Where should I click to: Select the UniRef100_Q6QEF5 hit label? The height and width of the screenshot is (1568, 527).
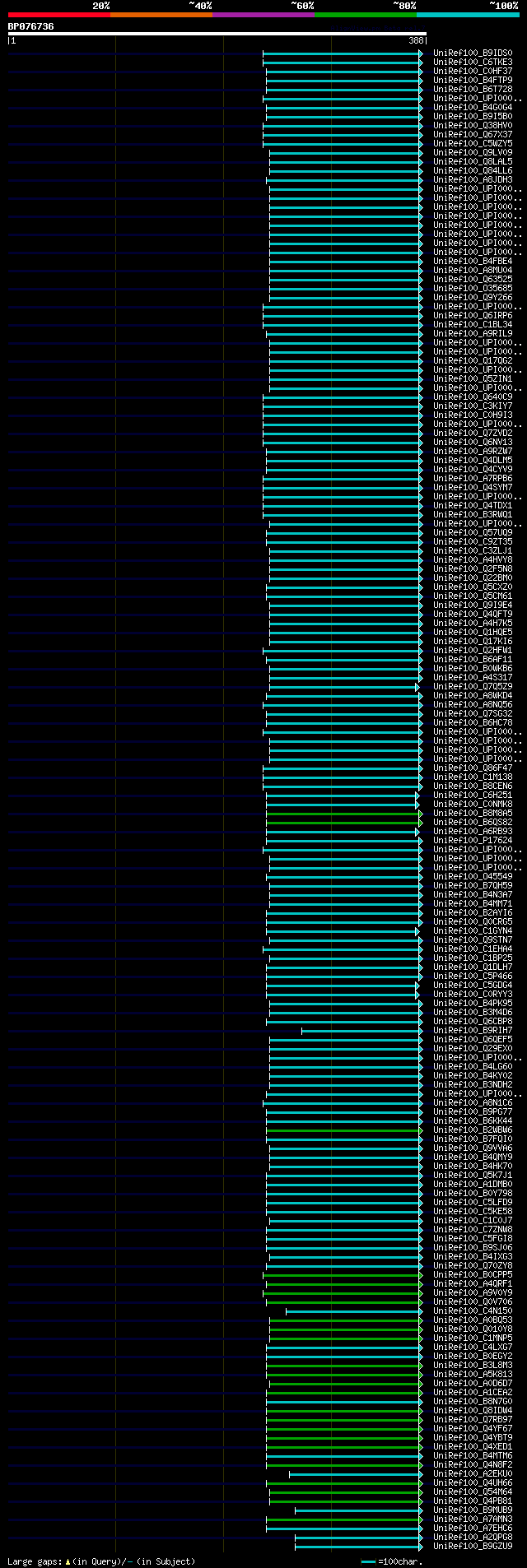coord(473,1039)
